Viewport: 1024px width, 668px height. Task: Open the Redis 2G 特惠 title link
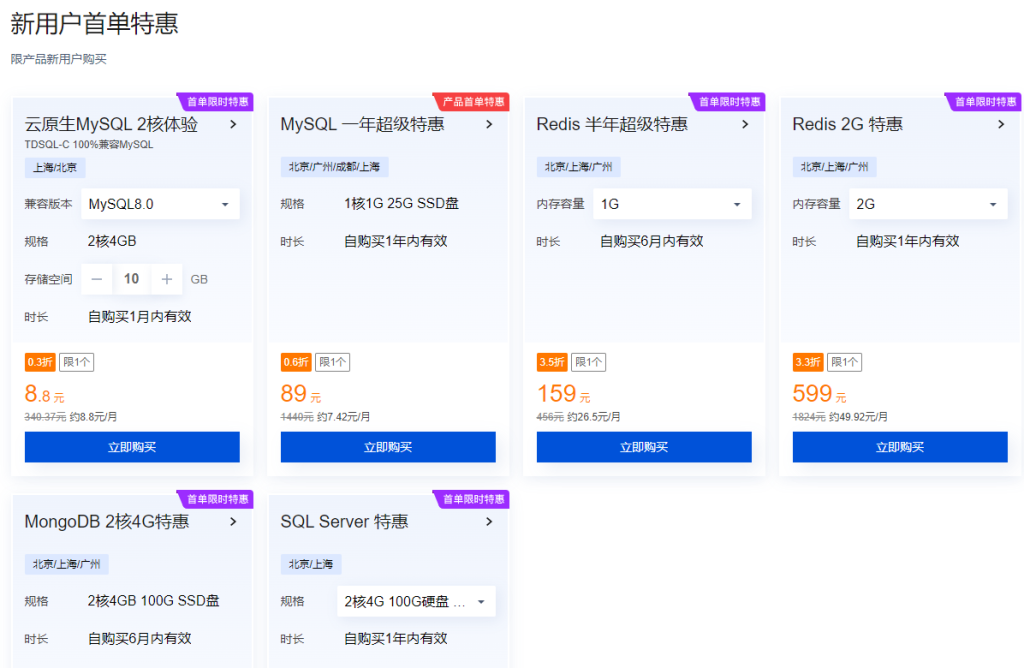coord(848,125)
